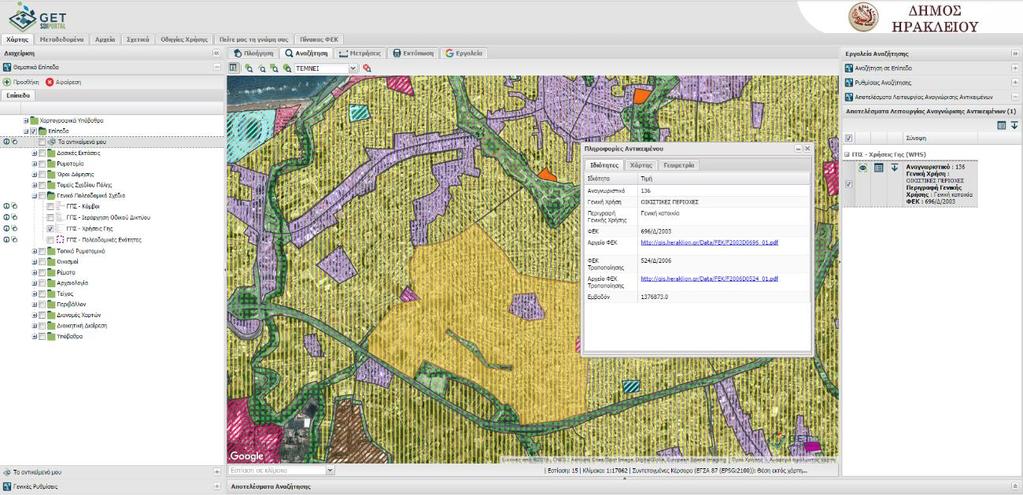Image resolution: width=1023 pixels, height=495 pixels.
Task: Click info icon beside ΓΠΣ - Κόμβοι row
Action: [7, 206]
